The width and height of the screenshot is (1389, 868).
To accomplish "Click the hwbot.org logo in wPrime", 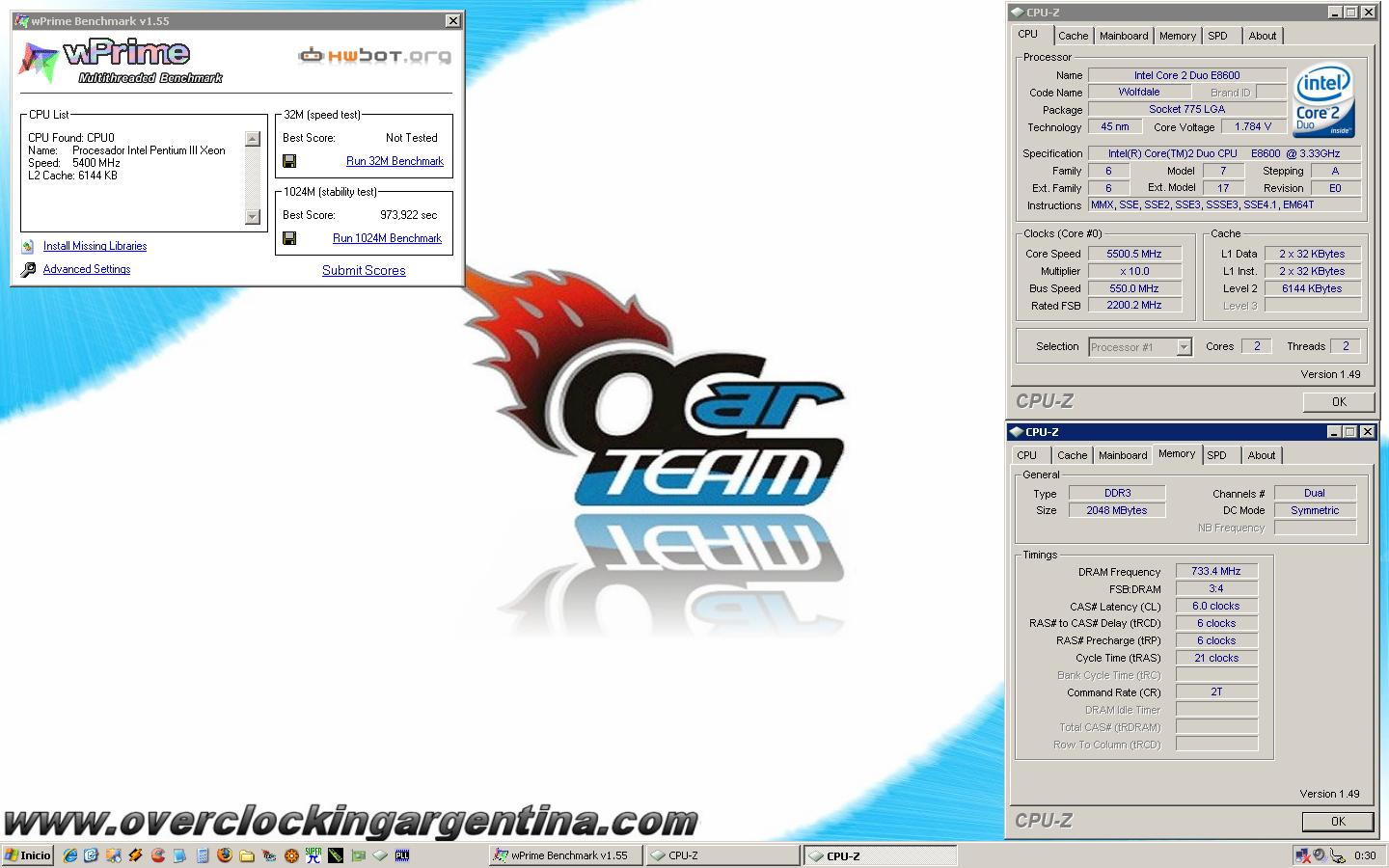I will pos(374,56).
